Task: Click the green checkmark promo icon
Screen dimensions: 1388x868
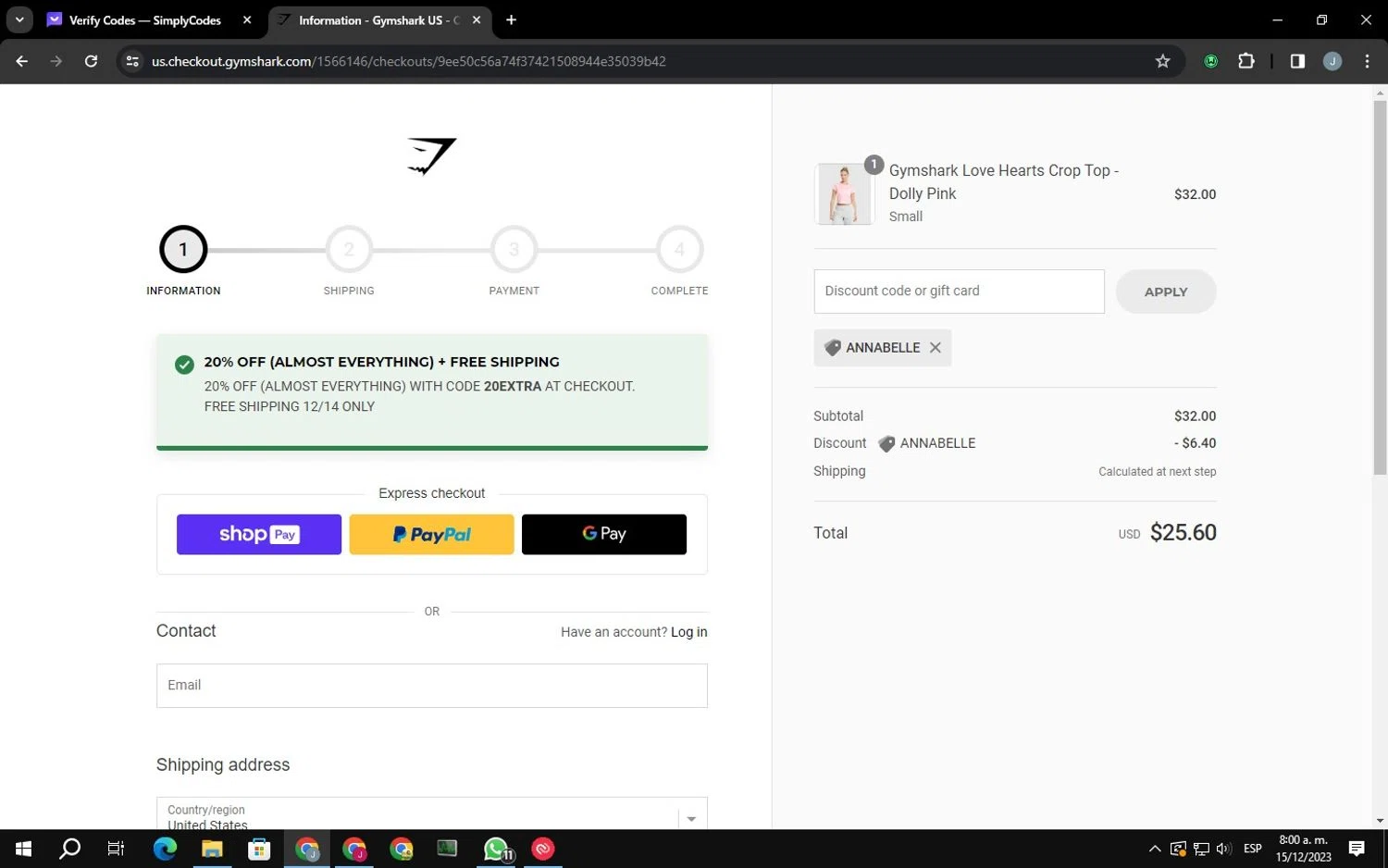Action: pos(184,364)
